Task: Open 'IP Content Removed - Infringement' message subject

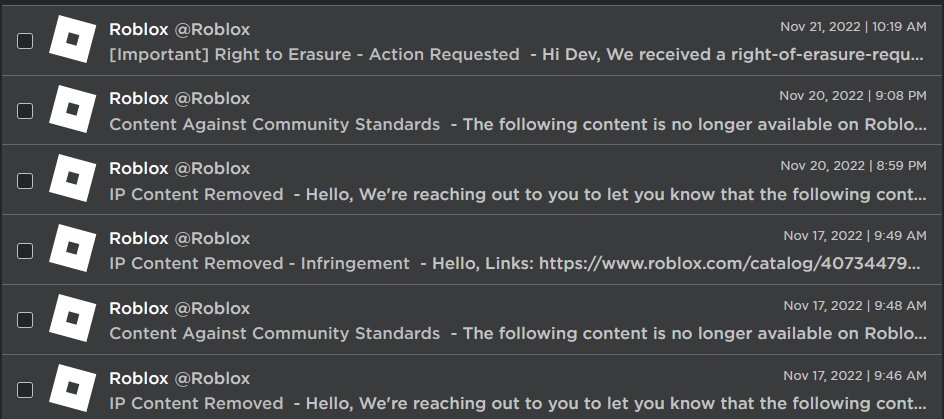Action: coord(259,264)
